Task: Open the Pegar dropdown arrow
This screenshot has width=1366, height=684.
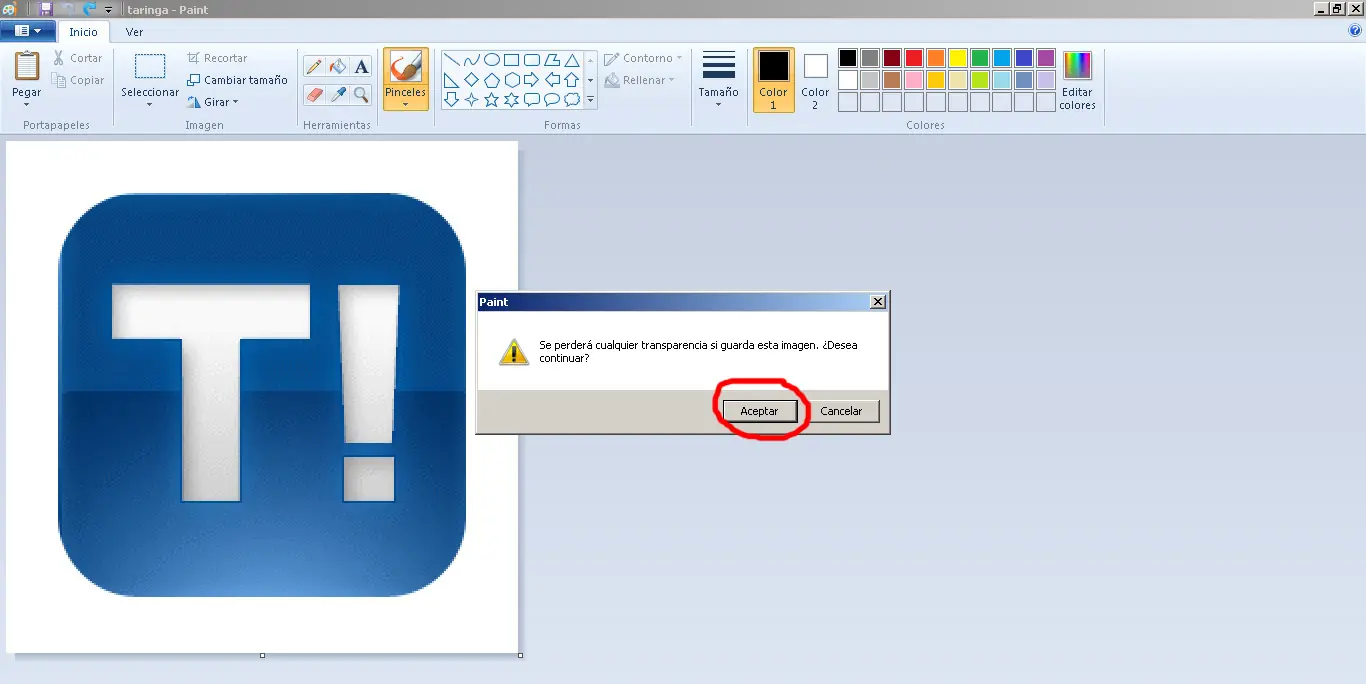Action: click(x=27, y=104)
